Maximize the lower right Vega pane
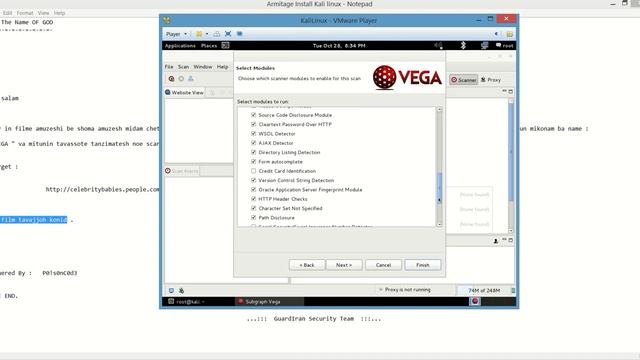The image size is (640, 360). [511, 240]
